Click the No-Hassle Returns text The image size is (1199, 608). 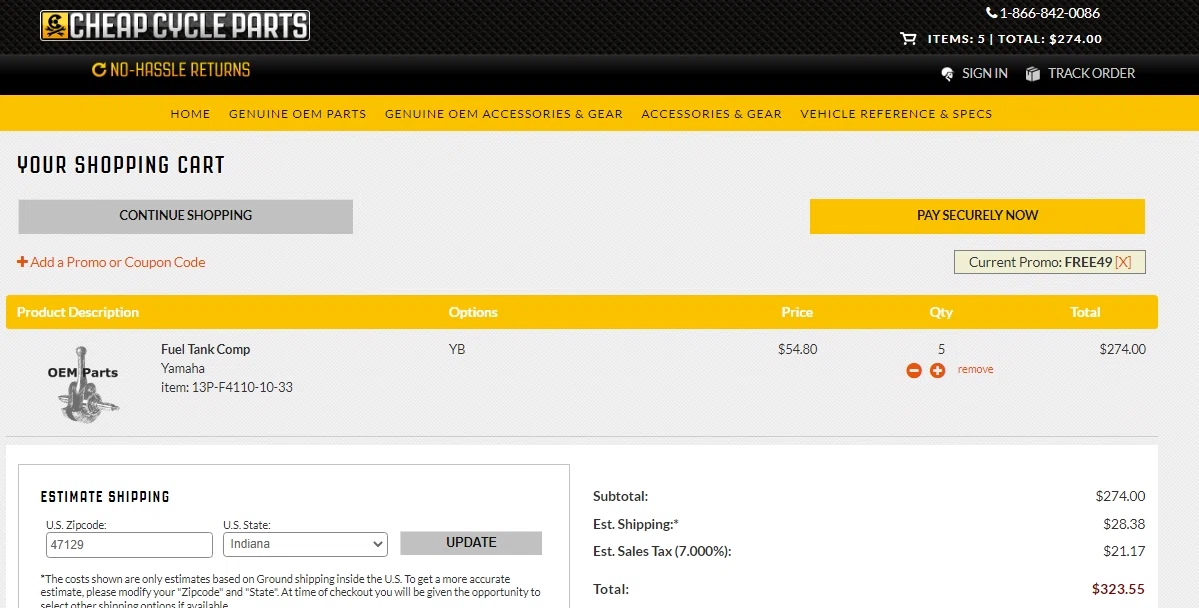(x=180, y=70)
